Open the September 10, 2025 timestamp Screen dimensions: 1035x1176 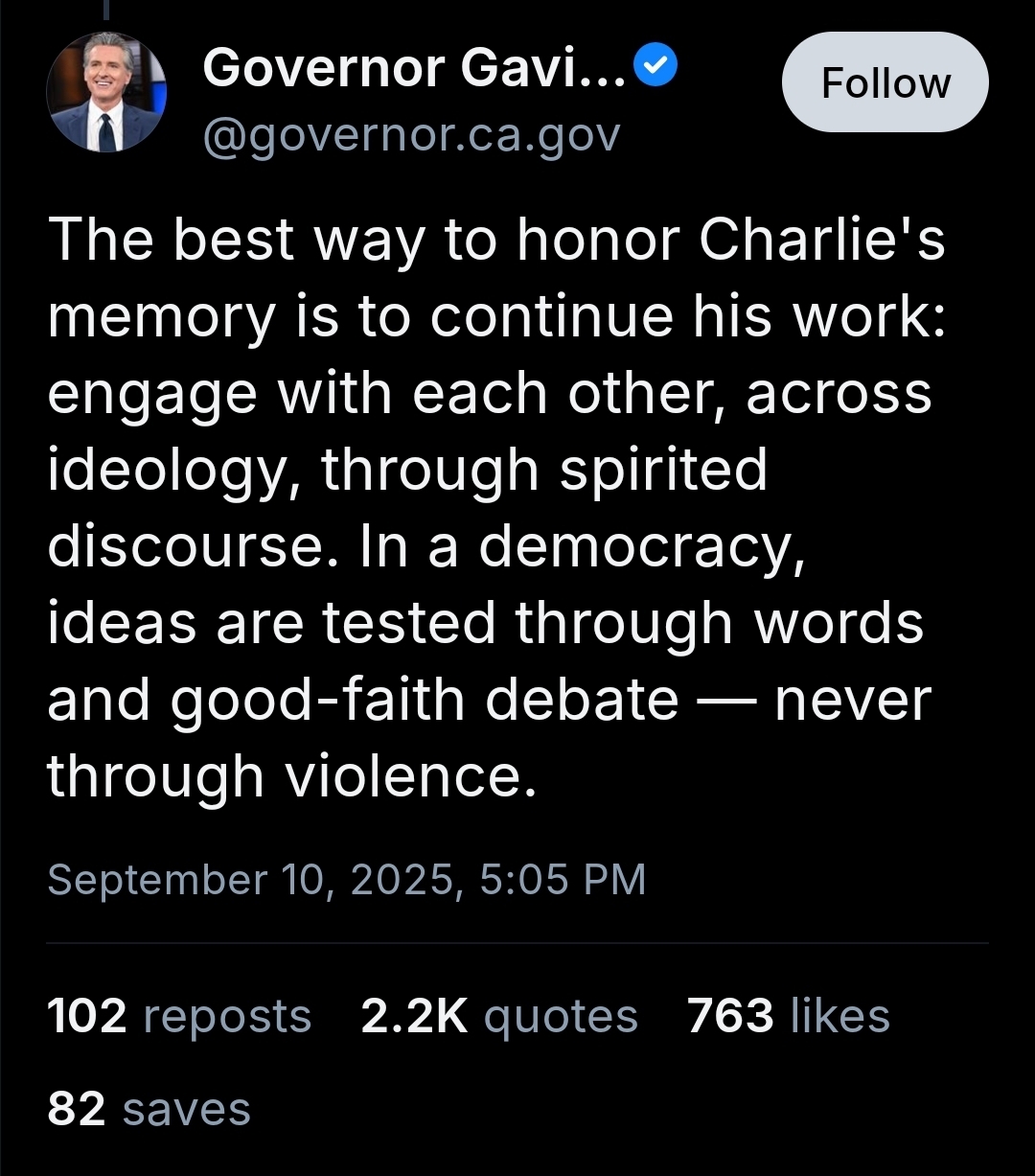pyautogui.click(x=346, y=879)
